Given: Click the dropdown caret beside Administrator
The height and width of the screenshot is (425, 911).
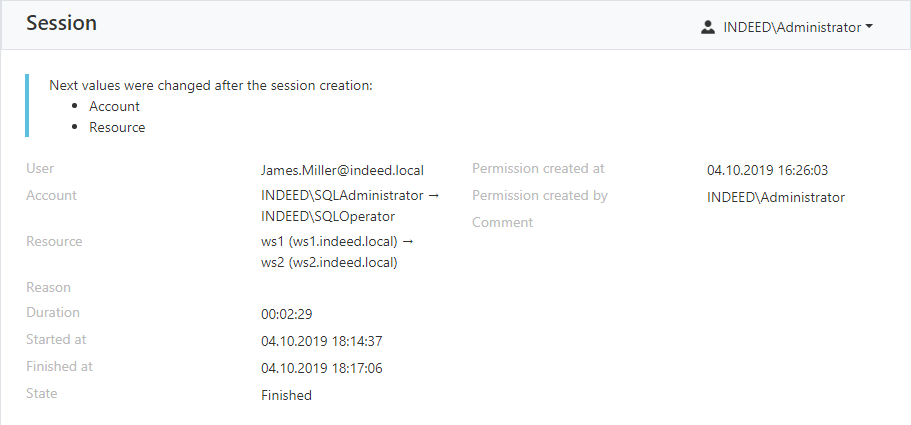Looking at the screenshot, I should [x=869, y=27].
